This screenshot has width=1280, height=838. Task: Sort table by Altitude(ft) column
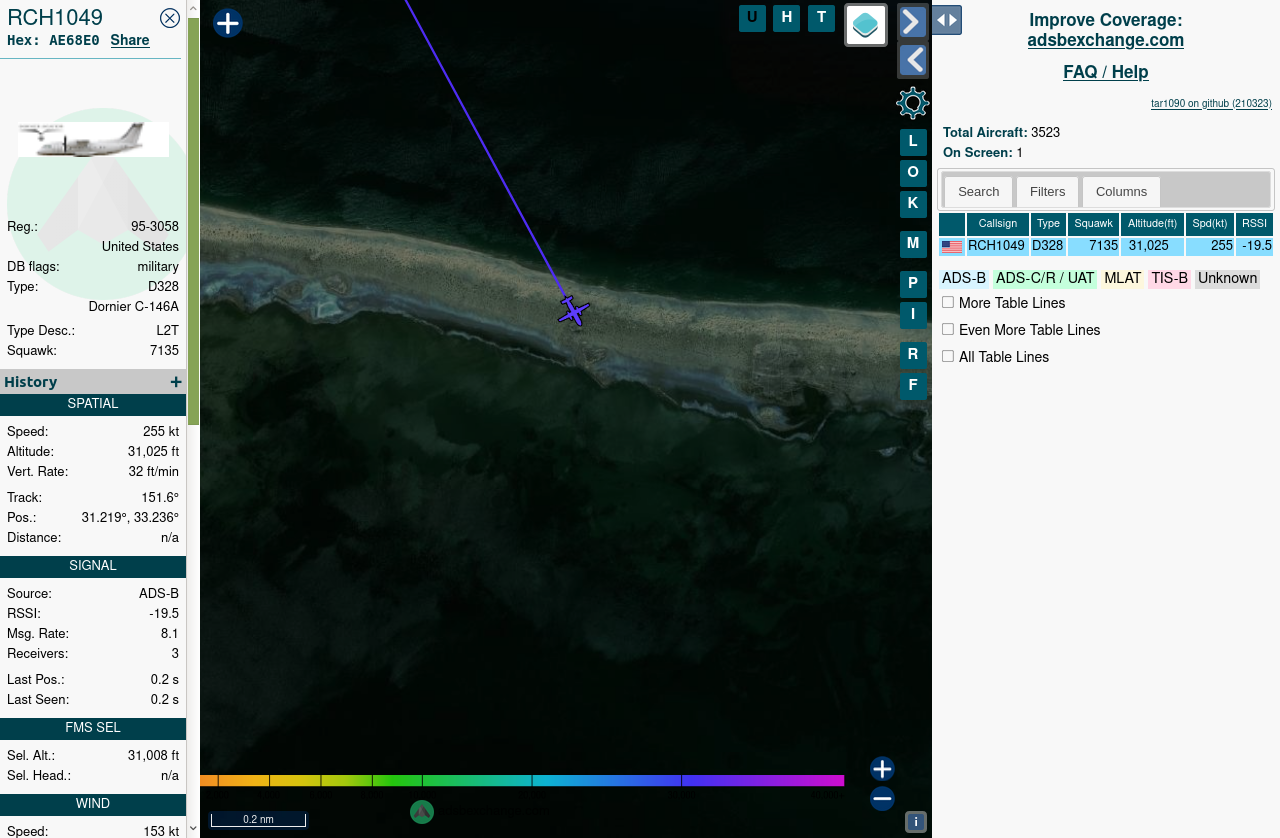pyautogui.click(x=1152, y=224)
